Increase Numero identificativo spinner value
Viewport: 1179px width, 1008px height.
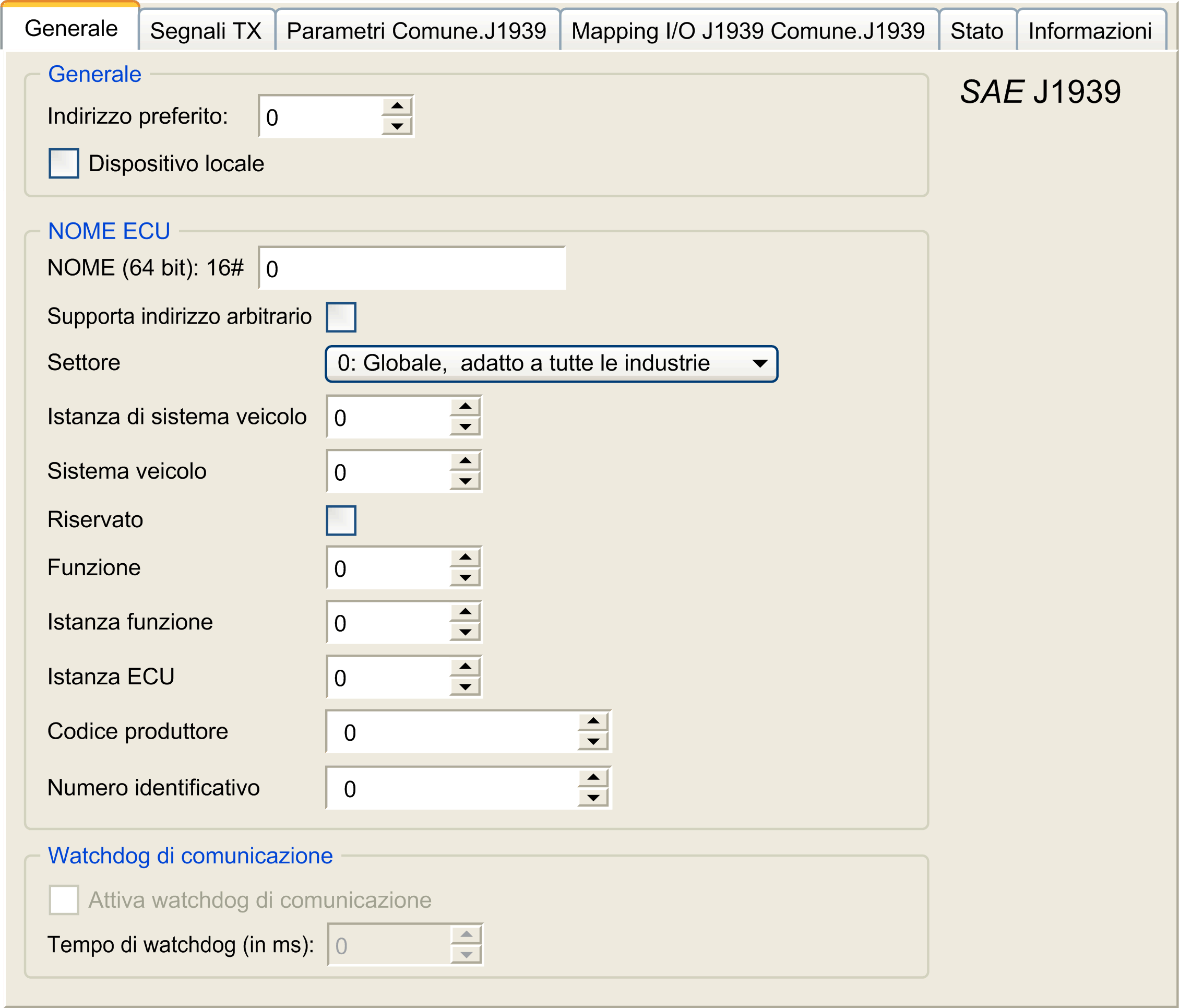(x=593, y=777)
